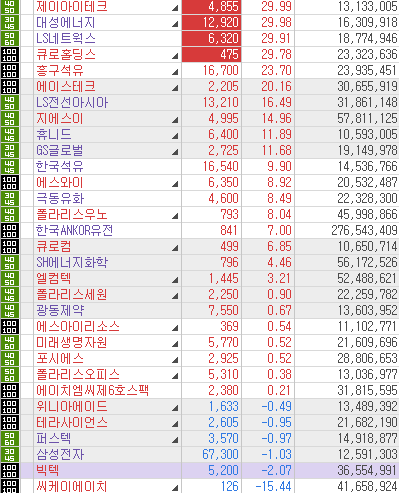Click the 30/45 margin badge beside 극동유화
399x493 pixels.
click(10, 199)
